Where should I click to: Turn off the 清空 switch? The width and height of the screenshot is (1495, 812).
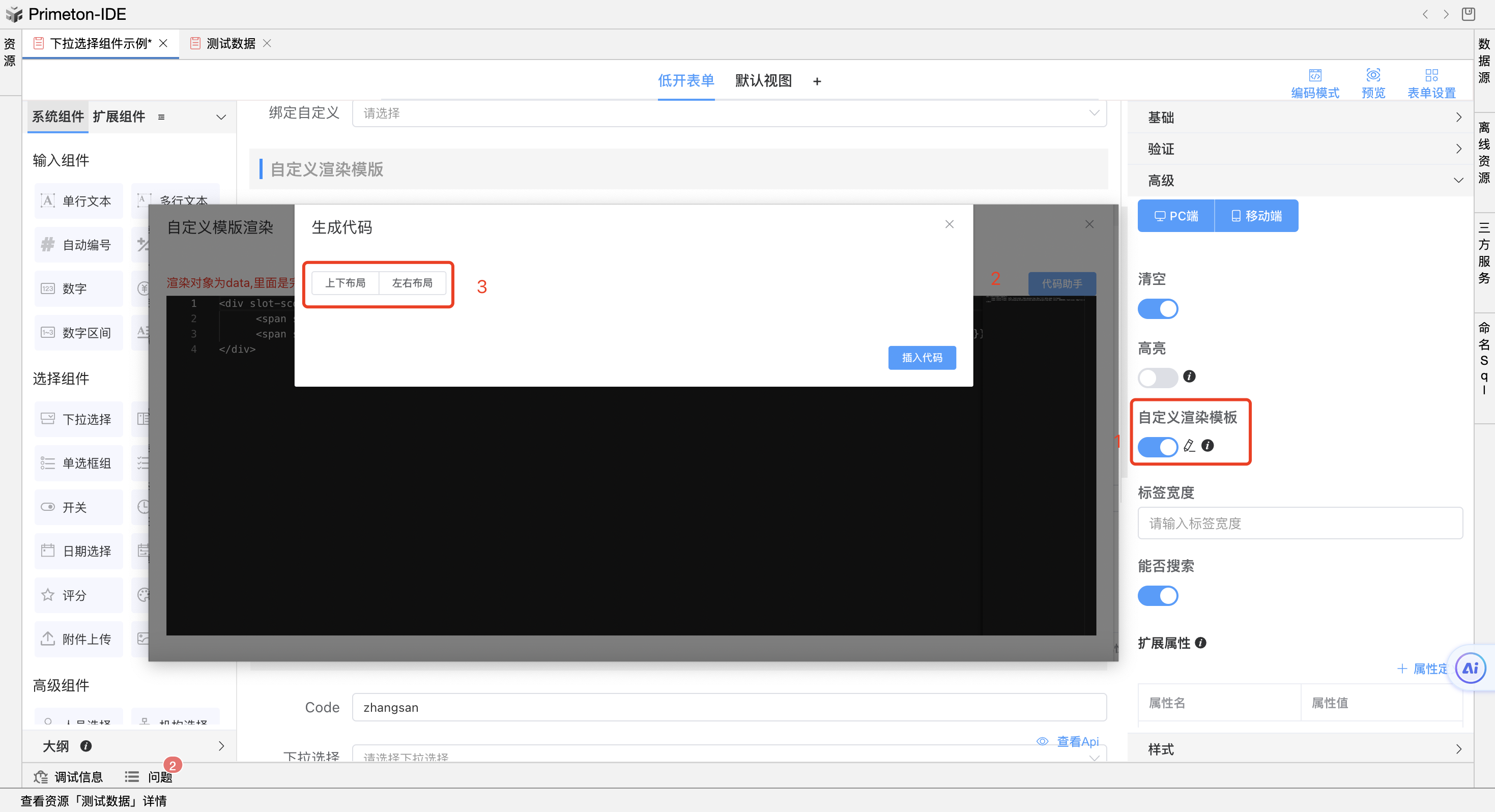pyautogui.click(x=1157, y=309)
